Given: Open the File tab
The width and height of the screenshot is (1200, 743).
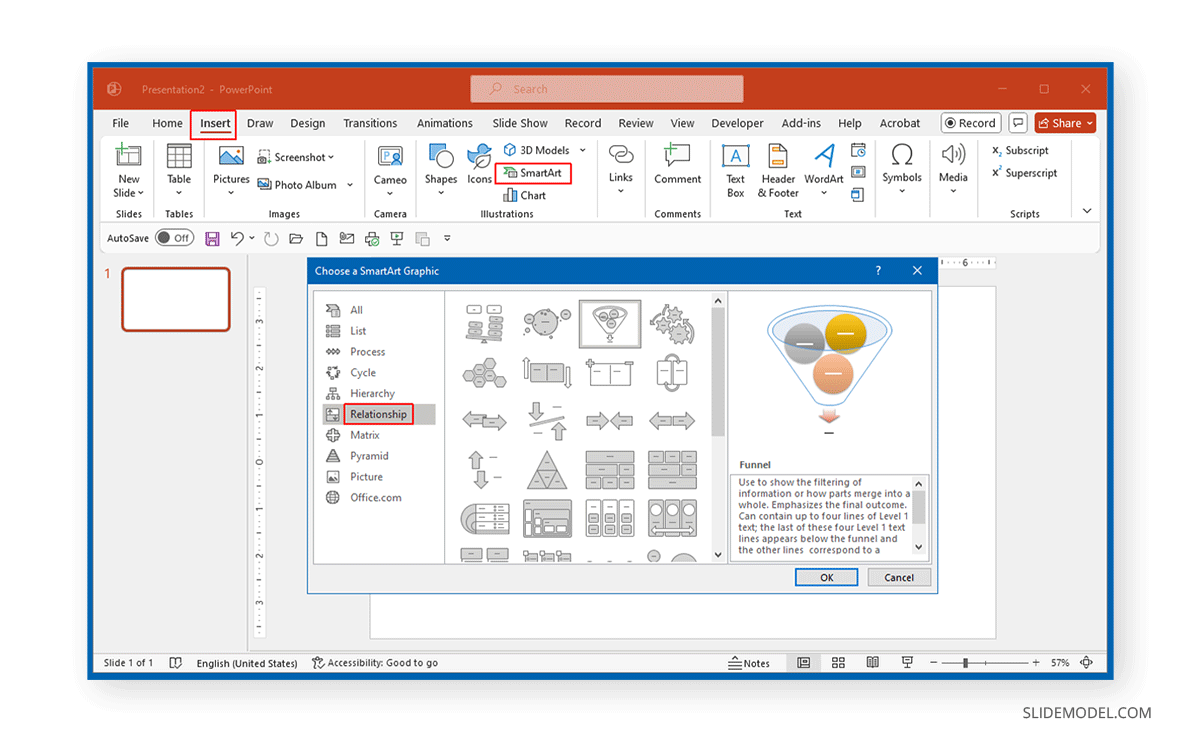Looking at the screenshot, I should click(x=121, y=123).
